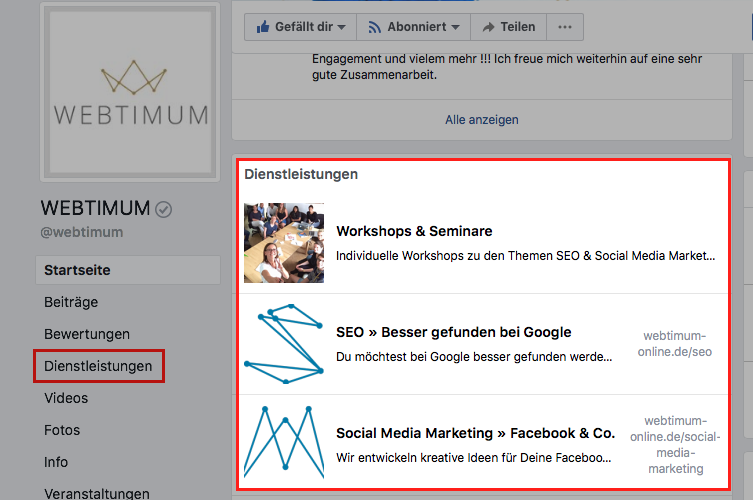Open the three-dots more options button
Screen dimensions: 753x500
coord(565,27)
